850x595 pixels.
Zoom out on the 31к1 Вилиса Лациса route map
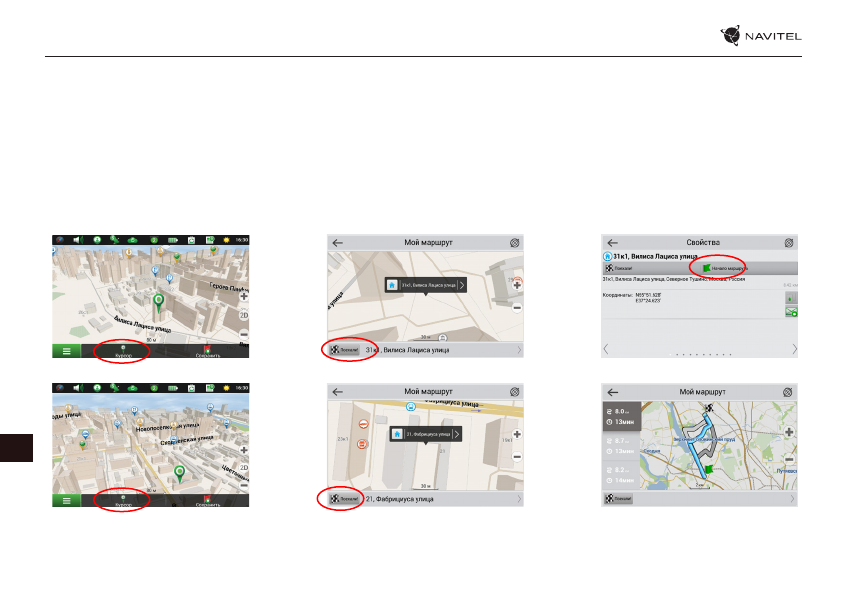[x=517, y=306]
